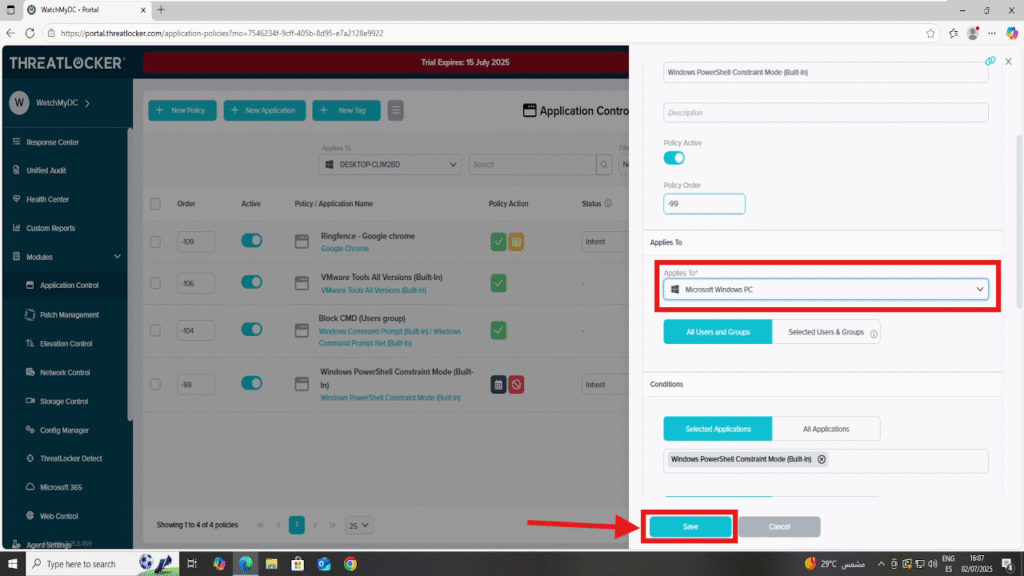Click the search magnifier icon
Image resolution: width=1024 pixels, height=576 pixels.
[604, 165]
